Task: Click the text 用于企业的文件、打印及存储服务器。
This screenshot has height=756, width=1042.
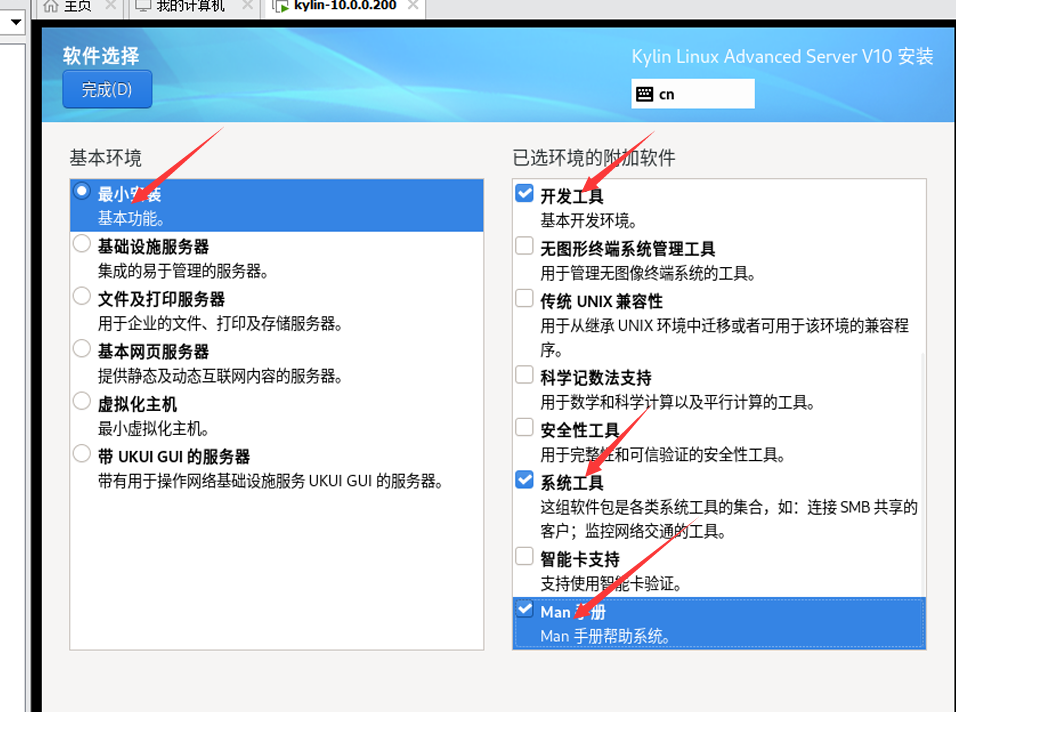Action: [x=220, y=324]
